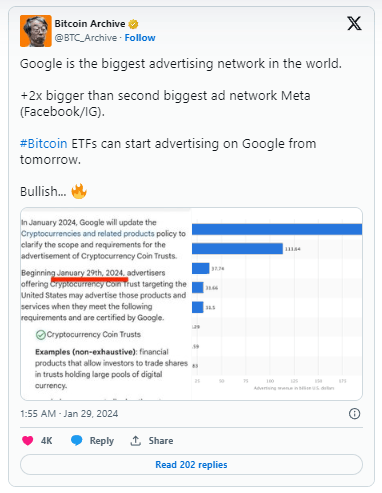The height and width of the screenshot is (493, 382).
Task: Open the embedded Google policy image
Action: tap(191, 304)
